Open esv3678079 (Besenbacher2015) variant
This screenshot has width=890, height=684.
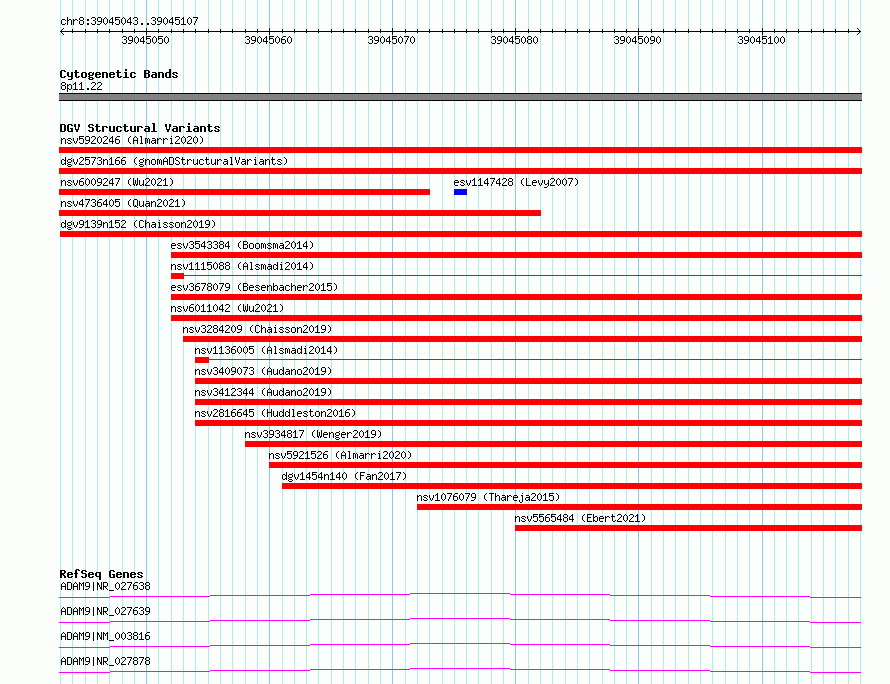coord(254,287)
